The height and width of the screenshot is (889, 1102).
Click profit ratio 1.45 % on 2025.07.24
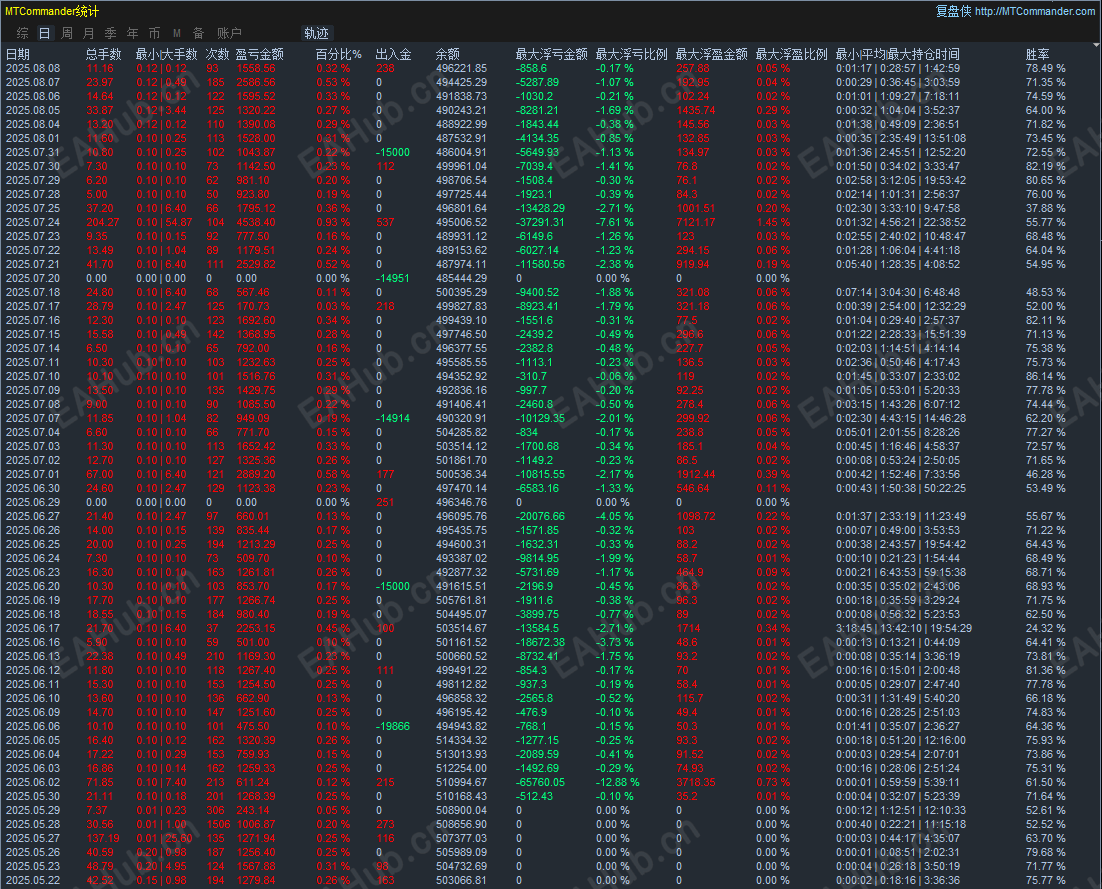pyautogui.click(x=773, y=222)
